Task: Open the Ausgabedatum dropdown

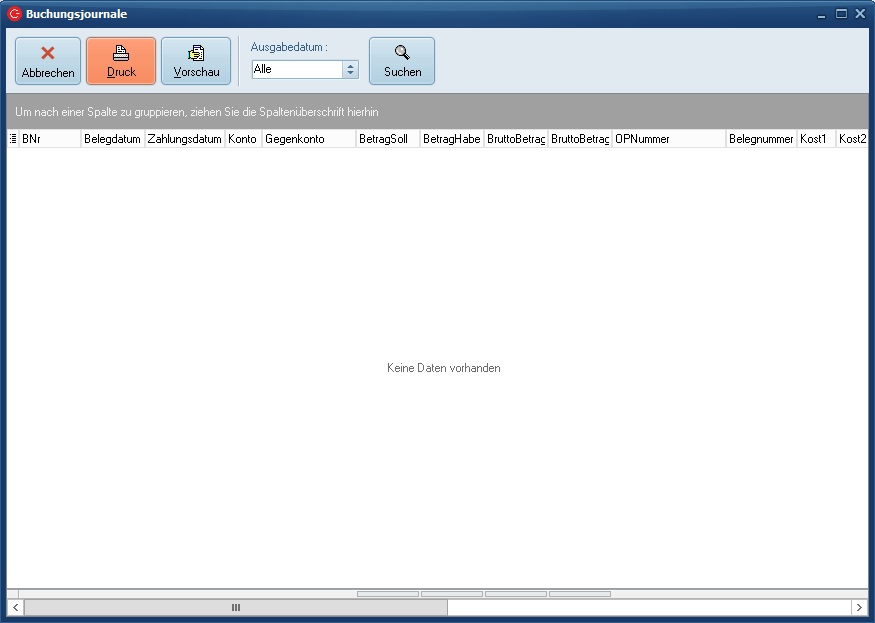Action: pyautogui.click(x=350, y=70)
